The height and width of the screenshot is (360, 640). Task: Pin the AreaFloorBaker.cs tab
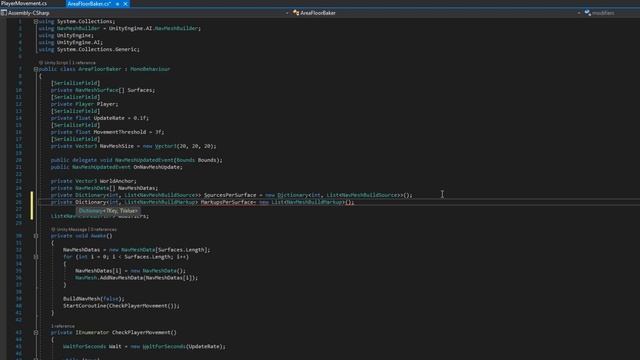click(x=118, y=4)
